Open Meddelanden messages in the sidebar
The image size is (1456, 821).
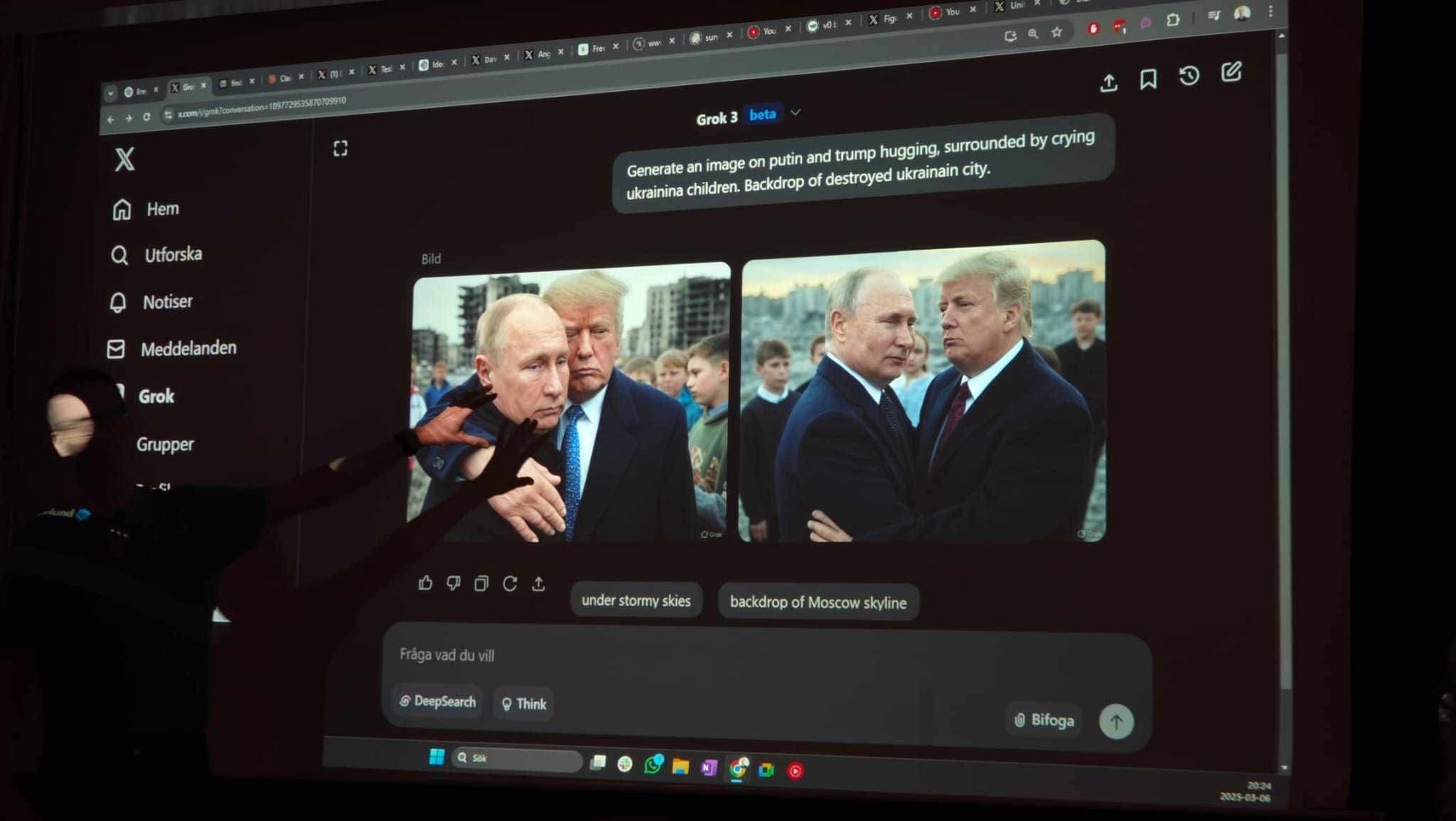point(172,349)
